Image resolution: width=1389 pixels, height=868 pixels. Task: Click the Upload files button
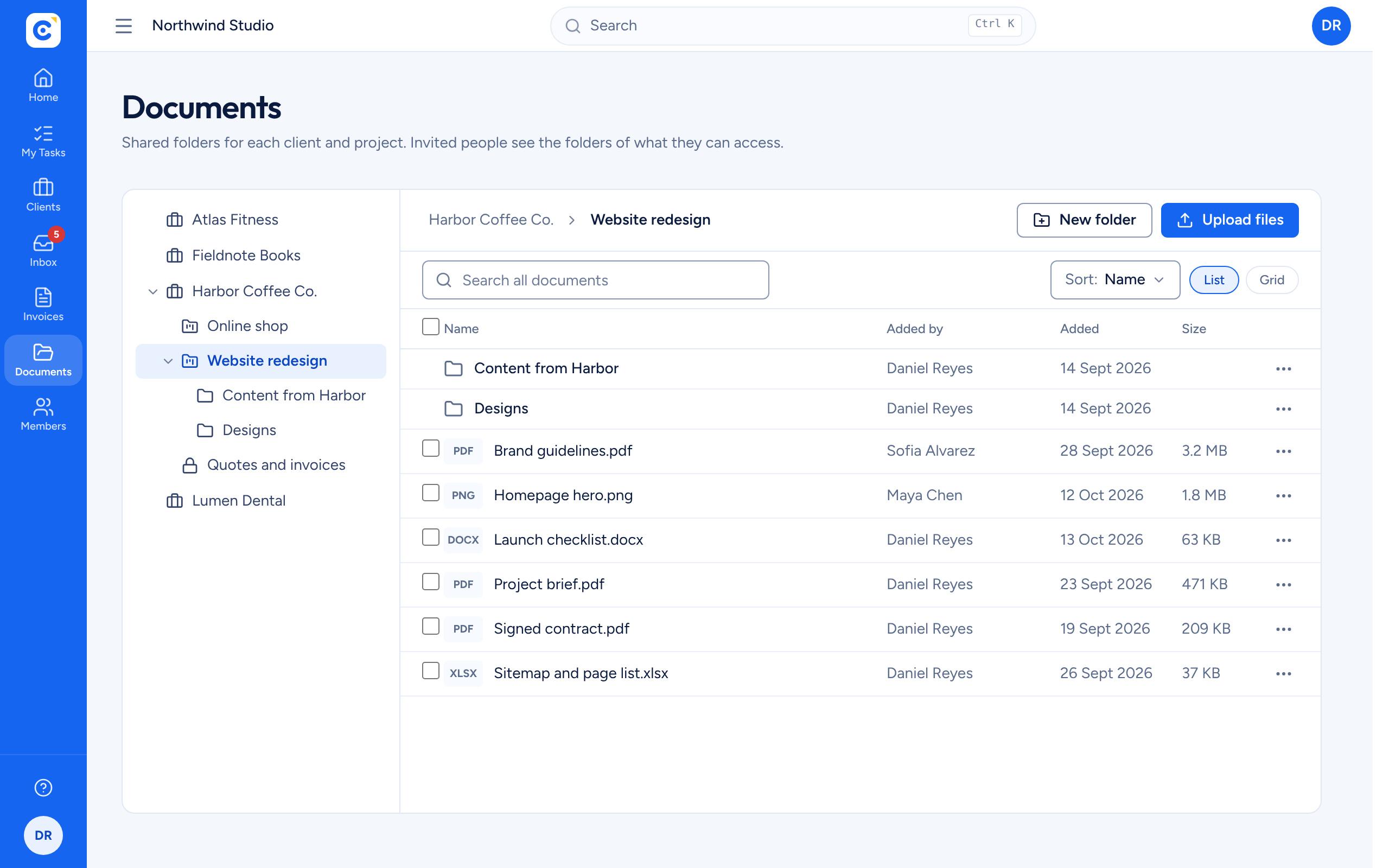[1229, 220]
